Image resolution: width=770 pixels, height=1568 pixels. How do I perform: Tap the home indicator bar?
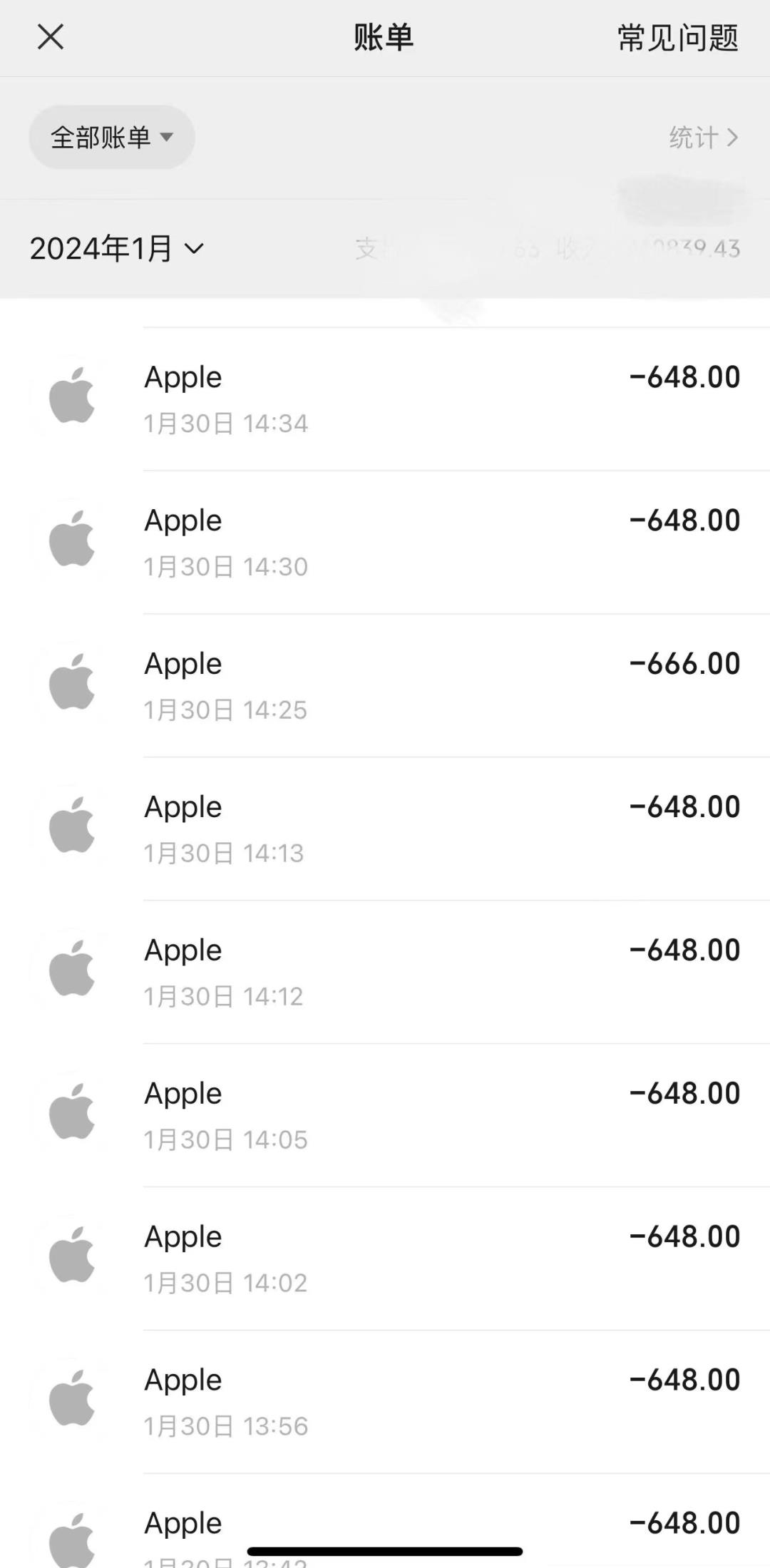pos(385,1552)
